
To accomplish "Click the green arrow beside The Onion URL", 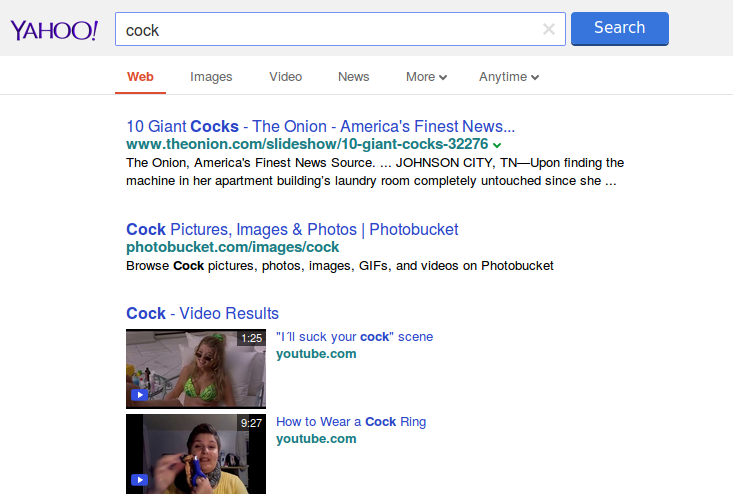I will pyautogui.click(x=497, y=145).
